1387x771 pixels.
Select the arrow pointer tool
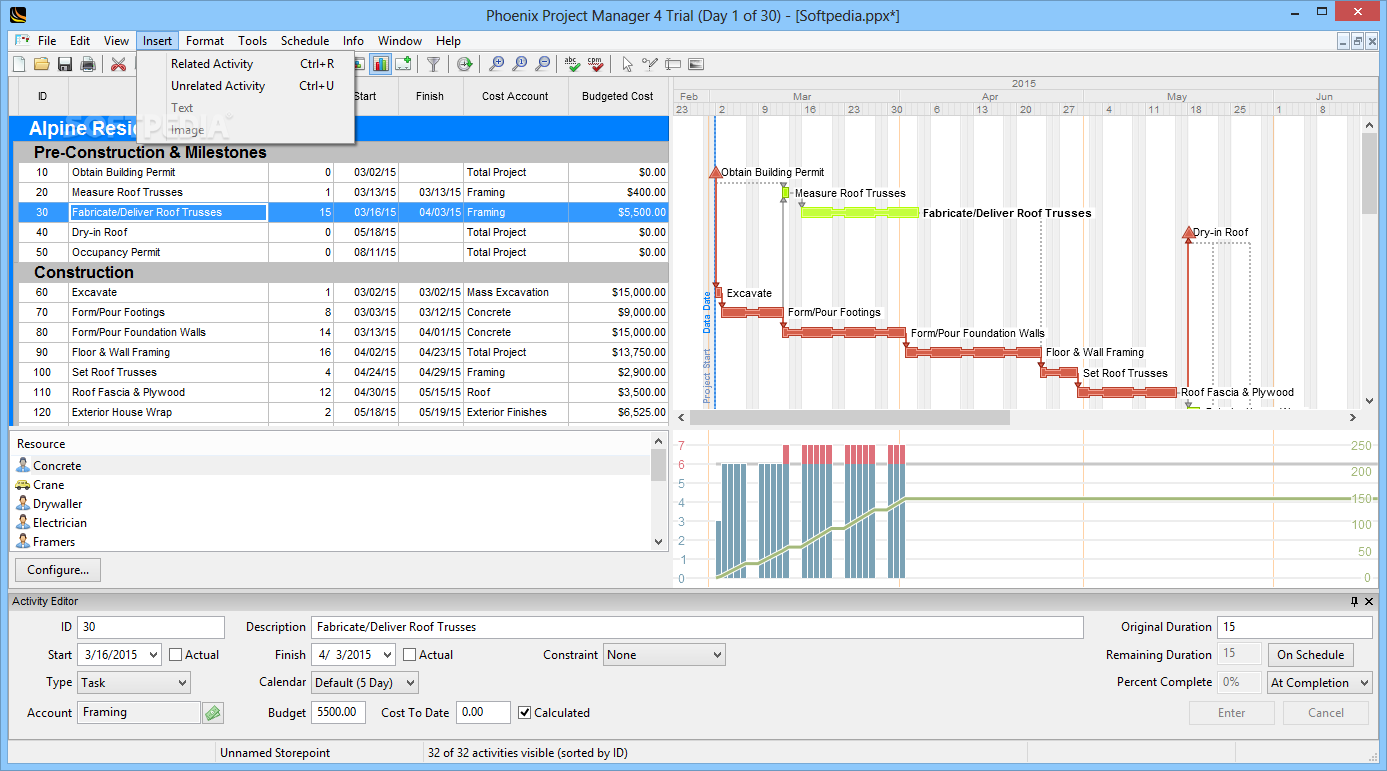pos(627,64)
